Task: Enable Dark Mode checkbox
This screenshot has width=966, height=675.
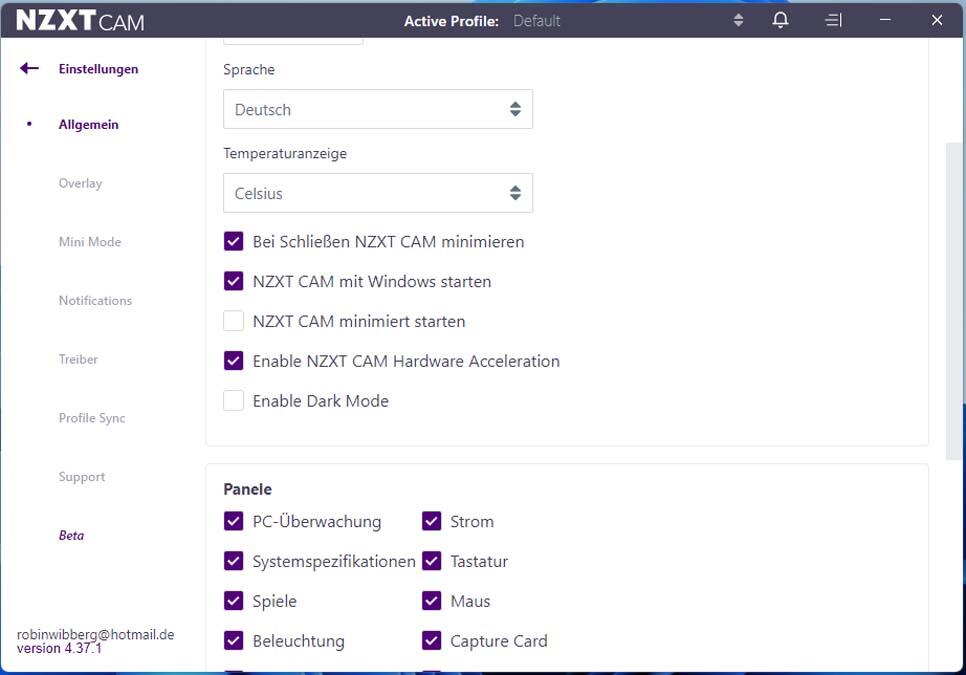Action: click(233, 401)
